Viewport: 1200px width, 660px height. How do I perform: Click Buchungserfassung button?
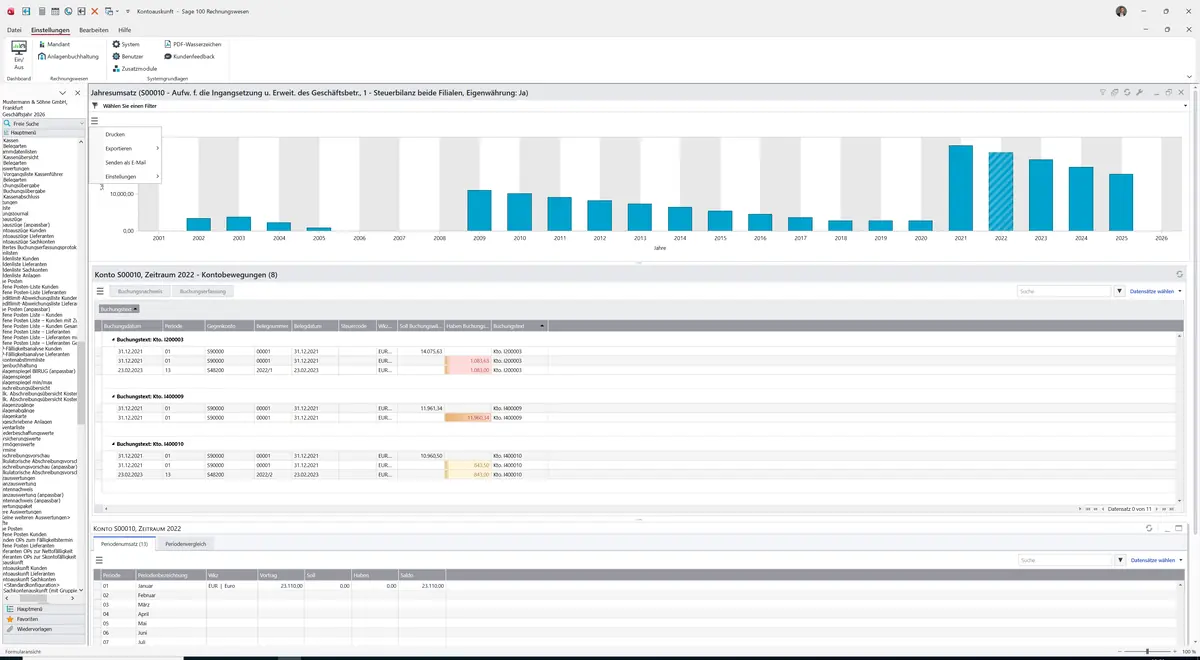[203, 291]
